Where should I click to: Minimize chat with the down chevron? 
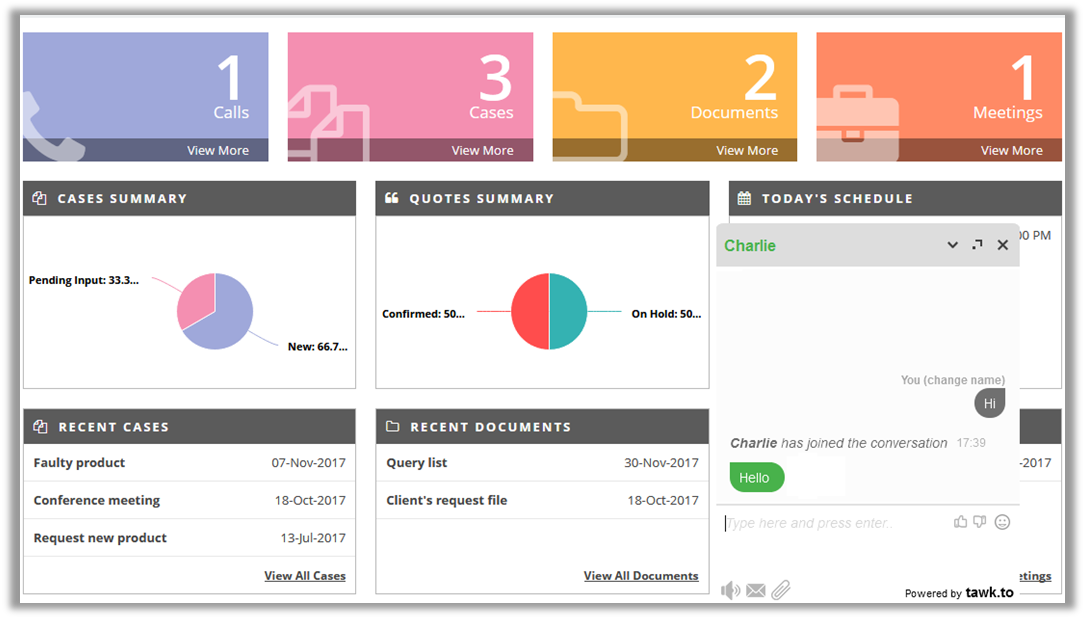952,245
